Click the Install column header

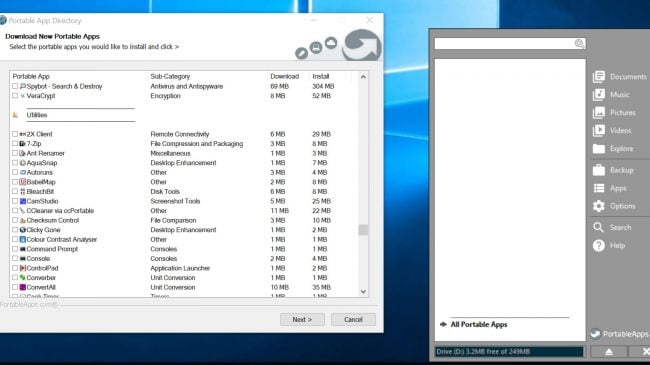click(x=320, y=76)
